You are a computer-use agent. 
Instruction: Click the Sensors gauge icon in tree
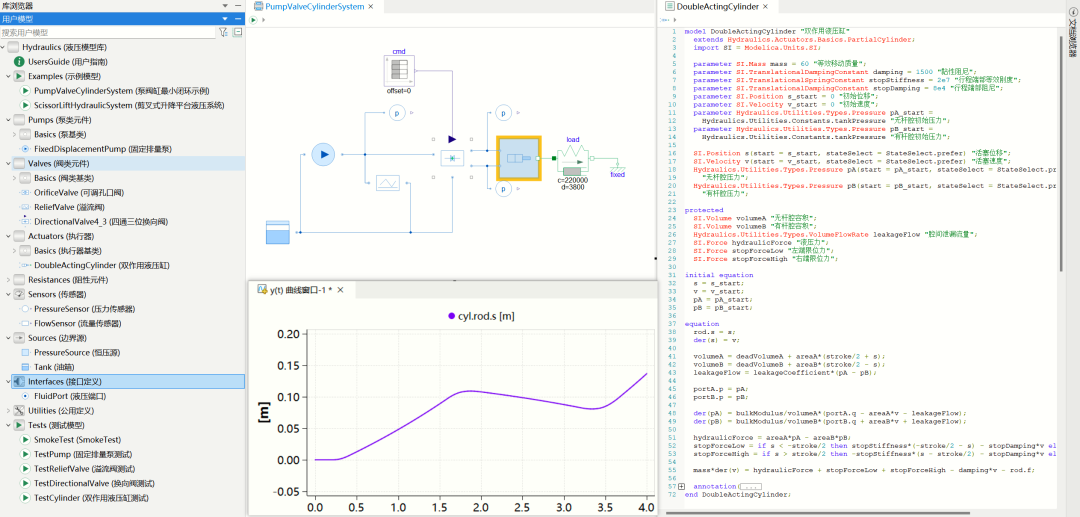coord(19,294)
